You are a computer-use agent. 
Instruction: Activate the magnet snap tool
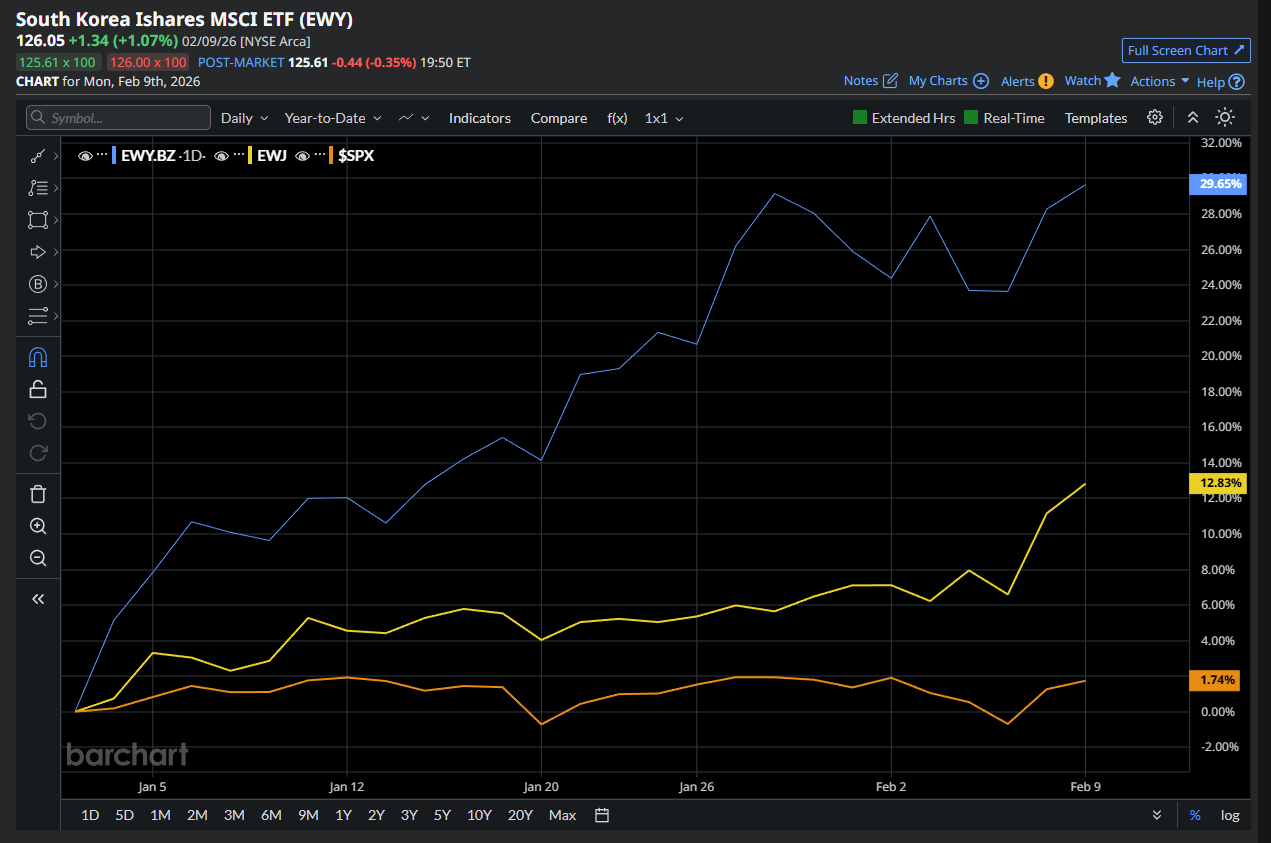[x=38, y=357]
